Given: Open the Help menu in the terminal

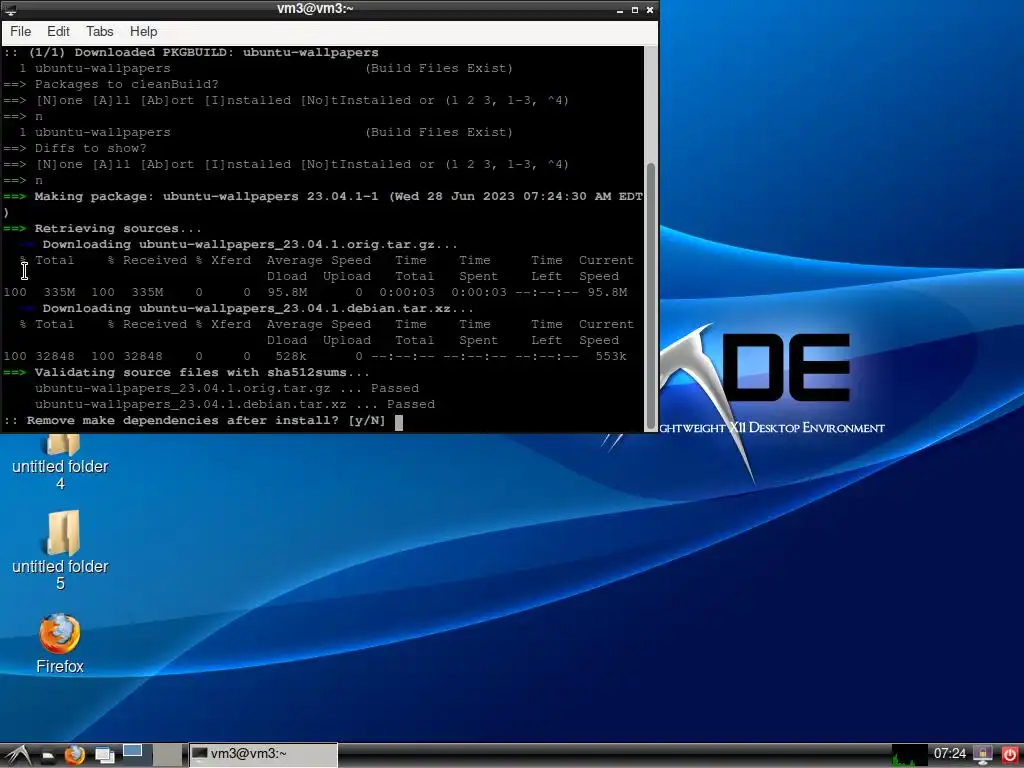Looking at the screenshot, I should 143,31.
